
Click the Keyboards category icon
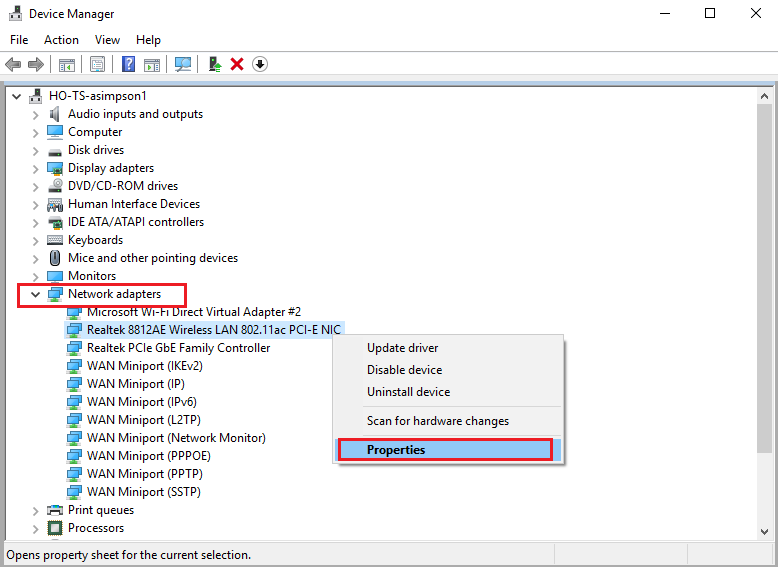pyautogui.click(x=55, y=240)
